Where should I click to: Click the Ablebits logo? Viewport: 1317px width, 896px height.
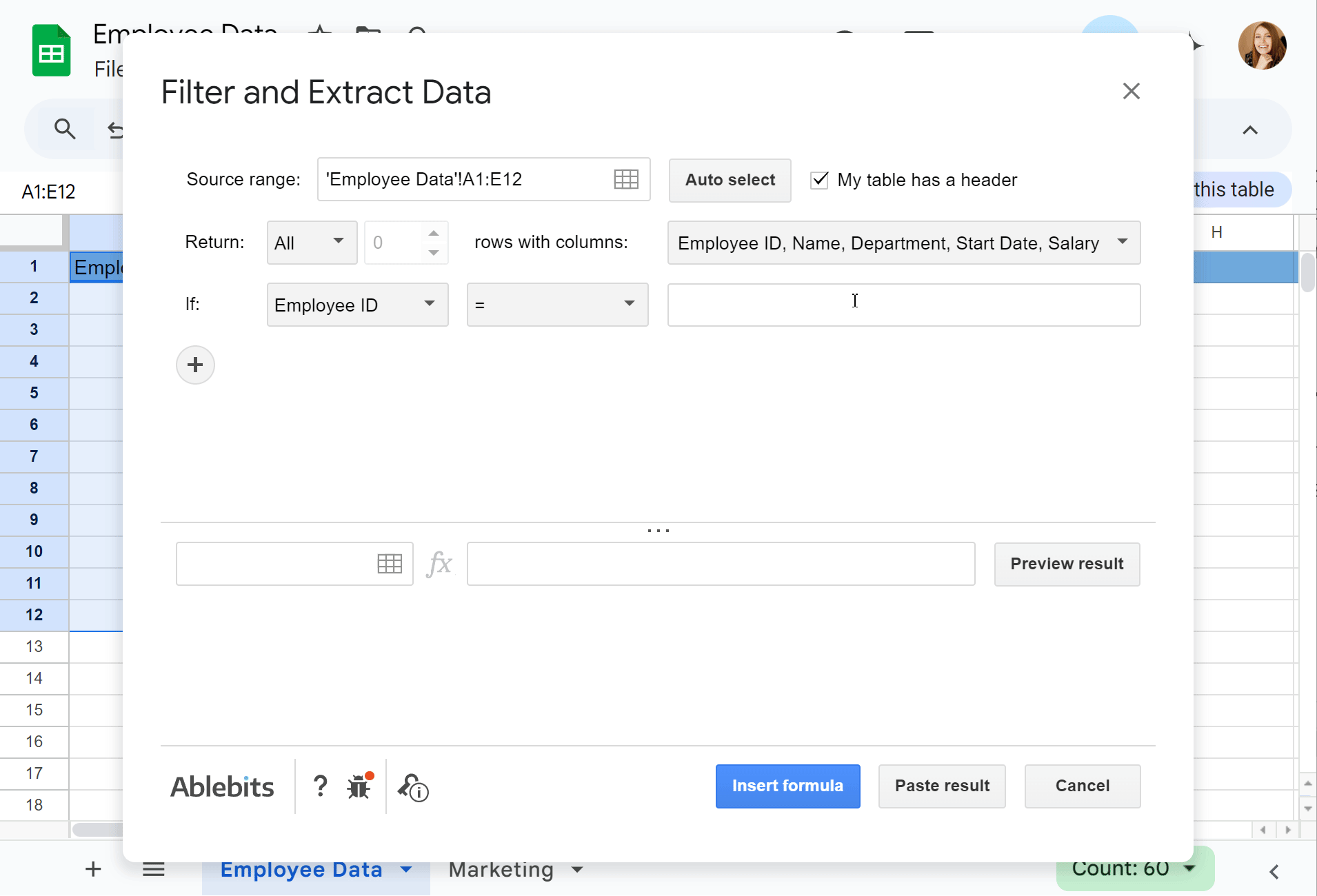pyautogui.click(x=222, y=786)
